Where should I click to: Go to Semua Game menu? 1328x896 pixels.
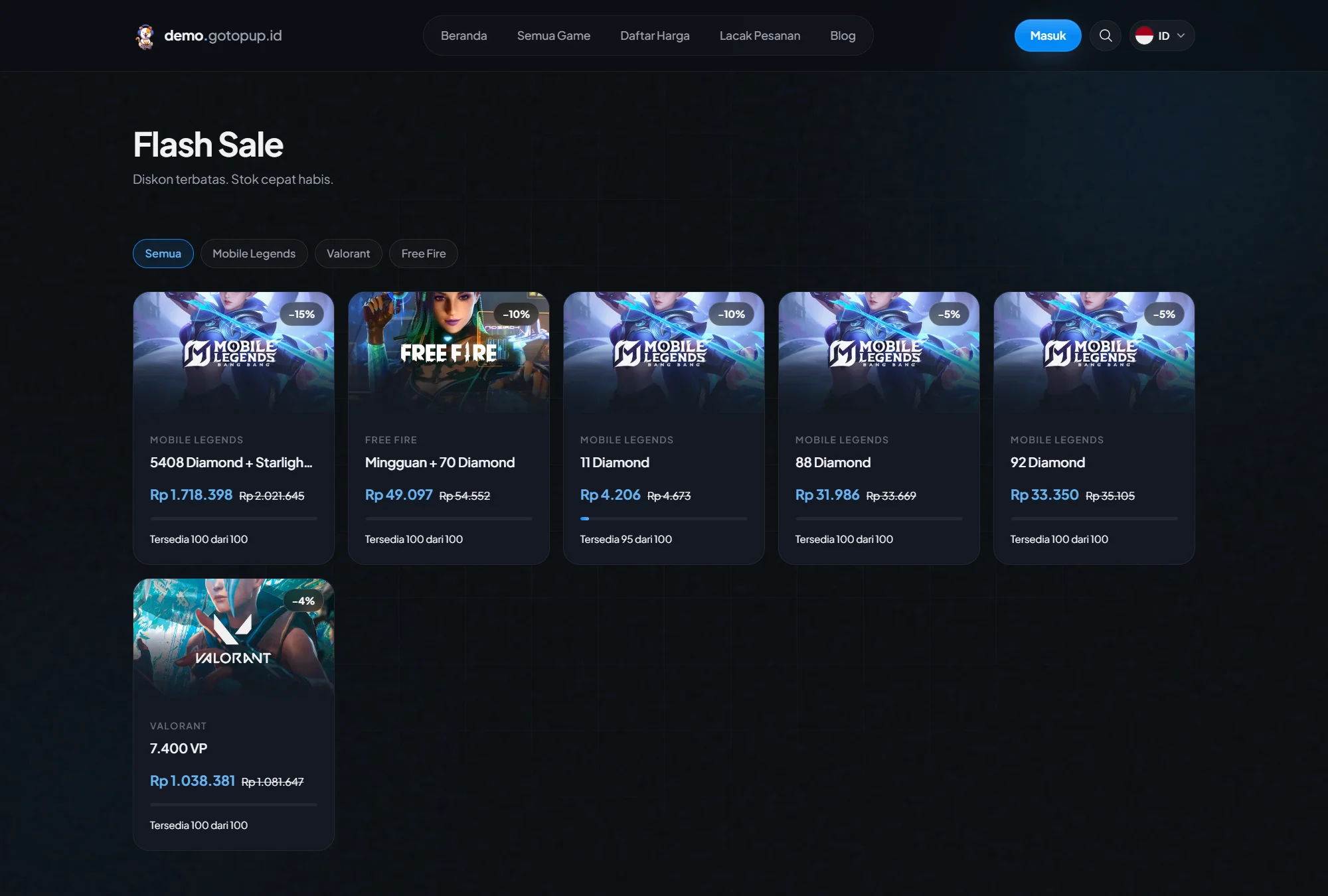tap(554, 36)
